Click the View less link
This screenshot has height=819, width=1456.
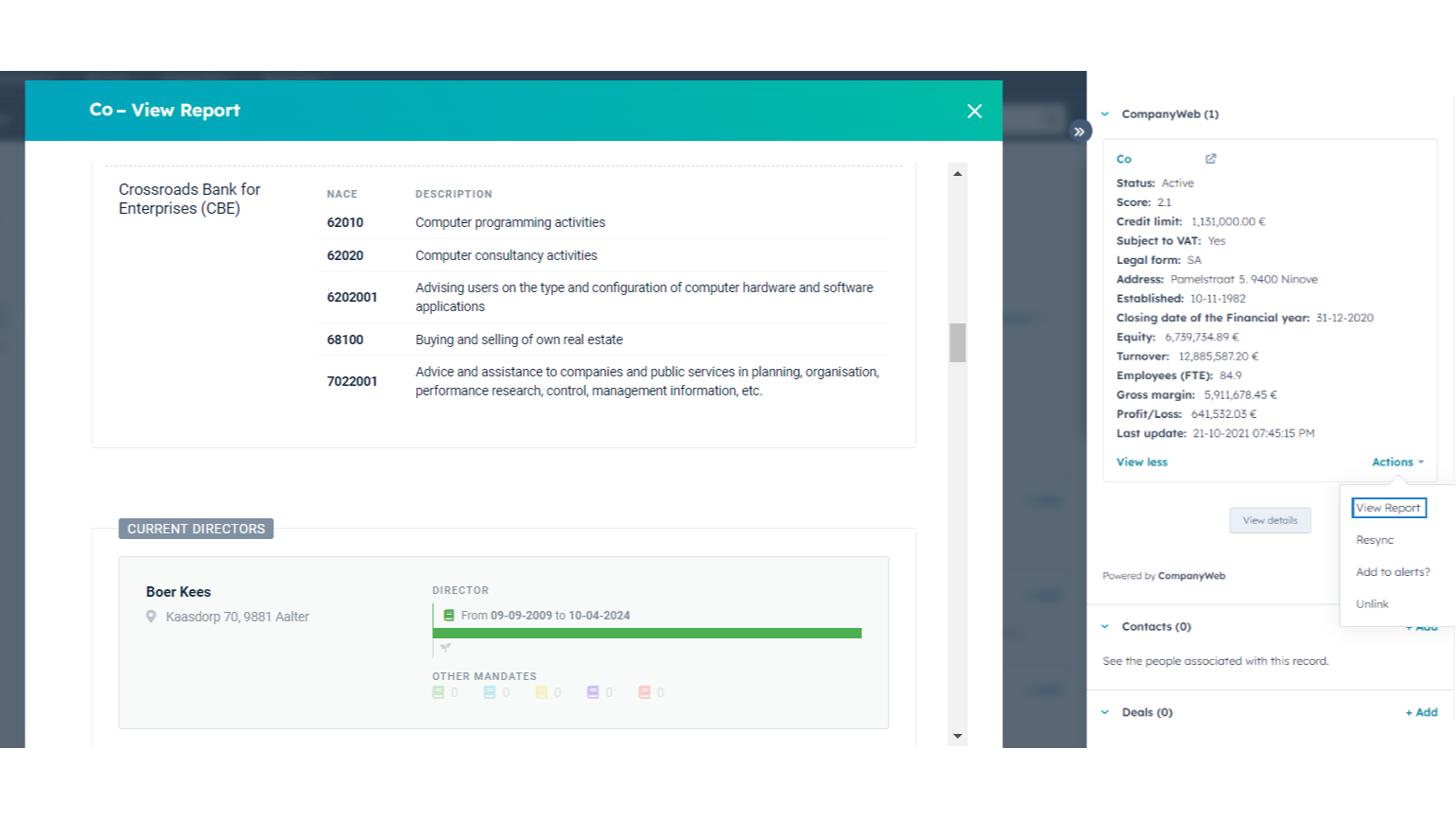(x=1141, y=462)
